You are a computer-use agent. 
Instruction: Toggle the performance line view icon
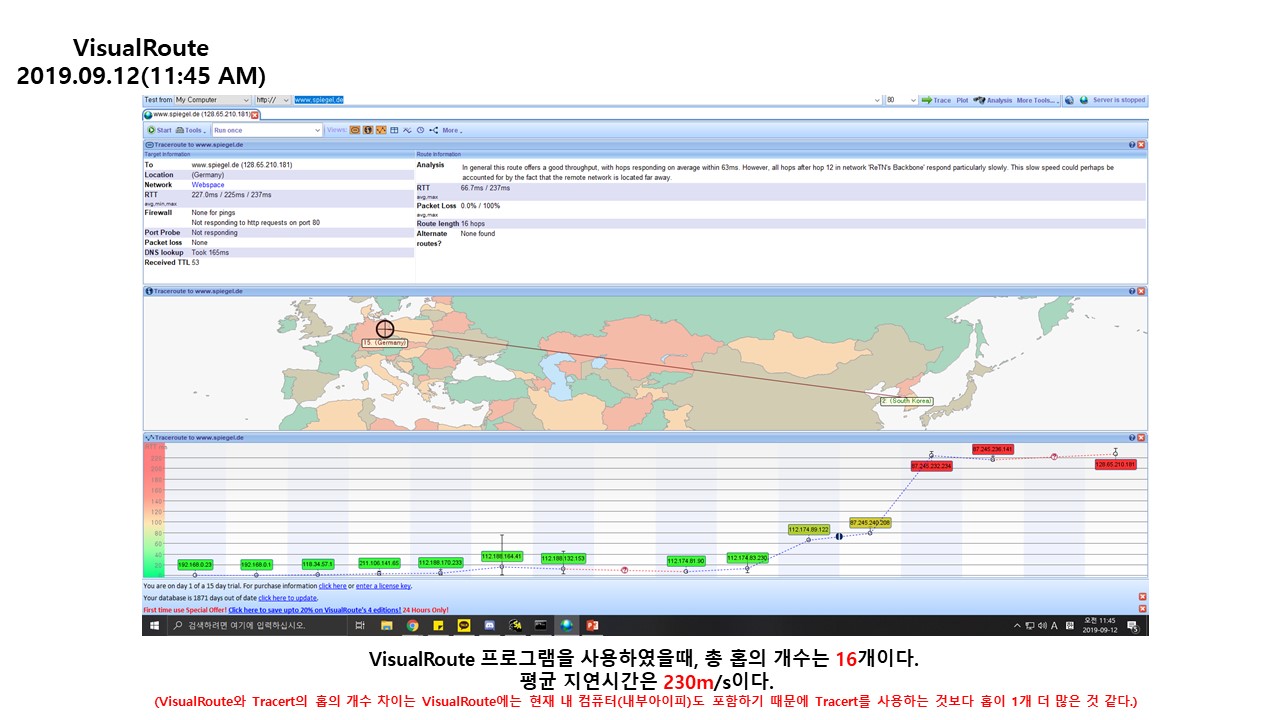click(x=407, y=130)
